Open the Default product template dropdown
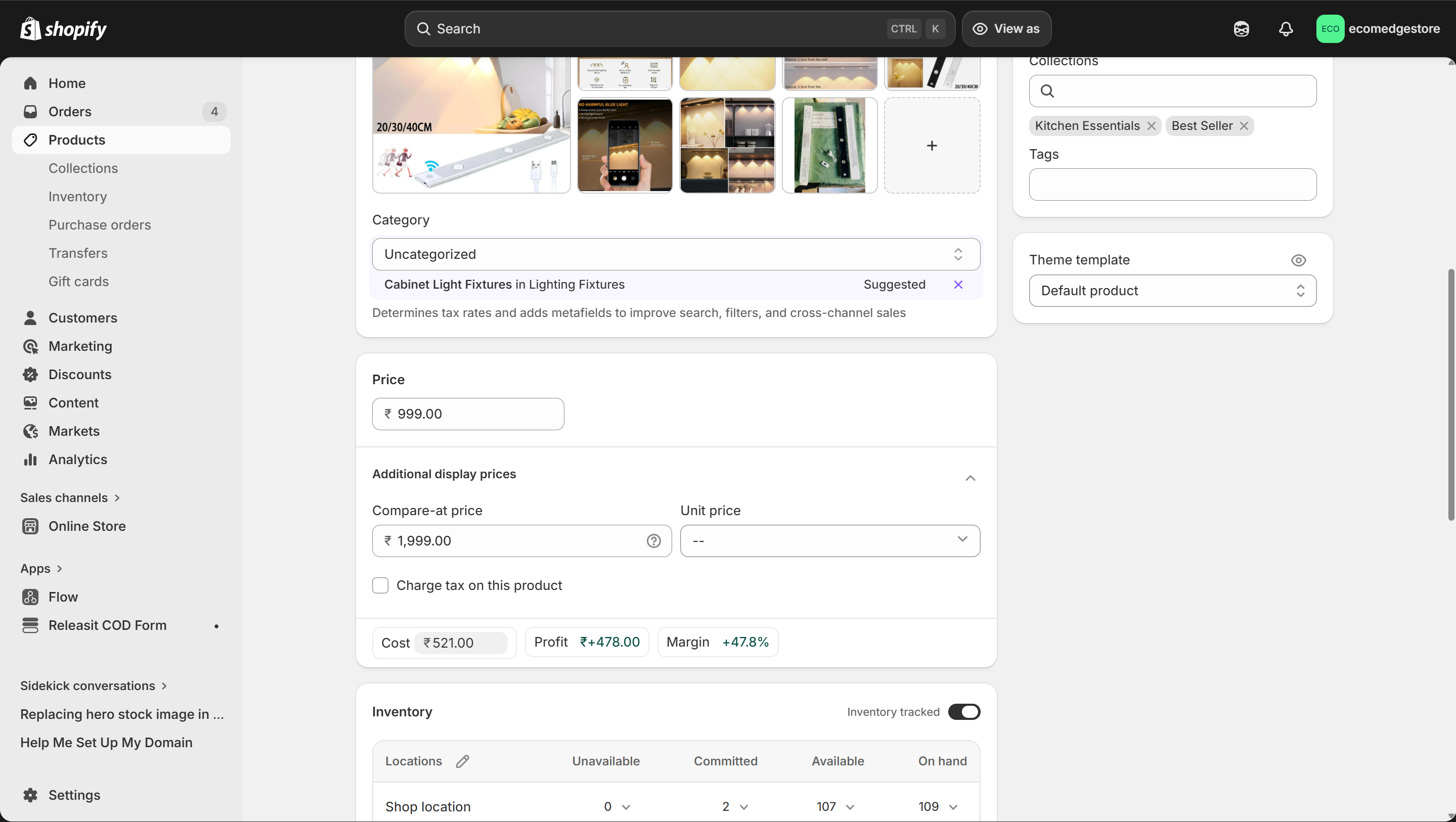1456x822 pixels. [x=1172, y=290]
